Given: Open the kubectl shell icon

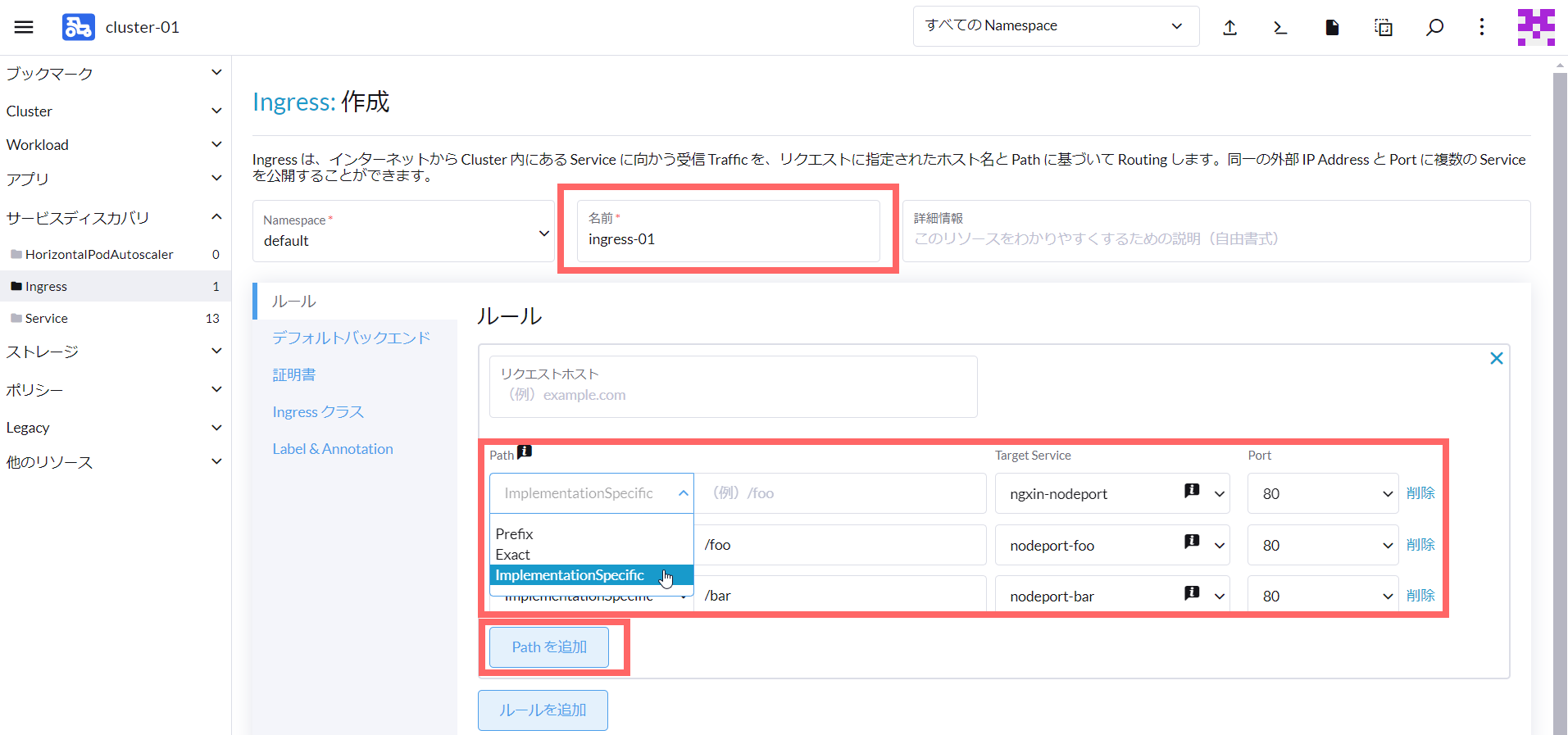Looking at the screenshot, I should 1280,28.
